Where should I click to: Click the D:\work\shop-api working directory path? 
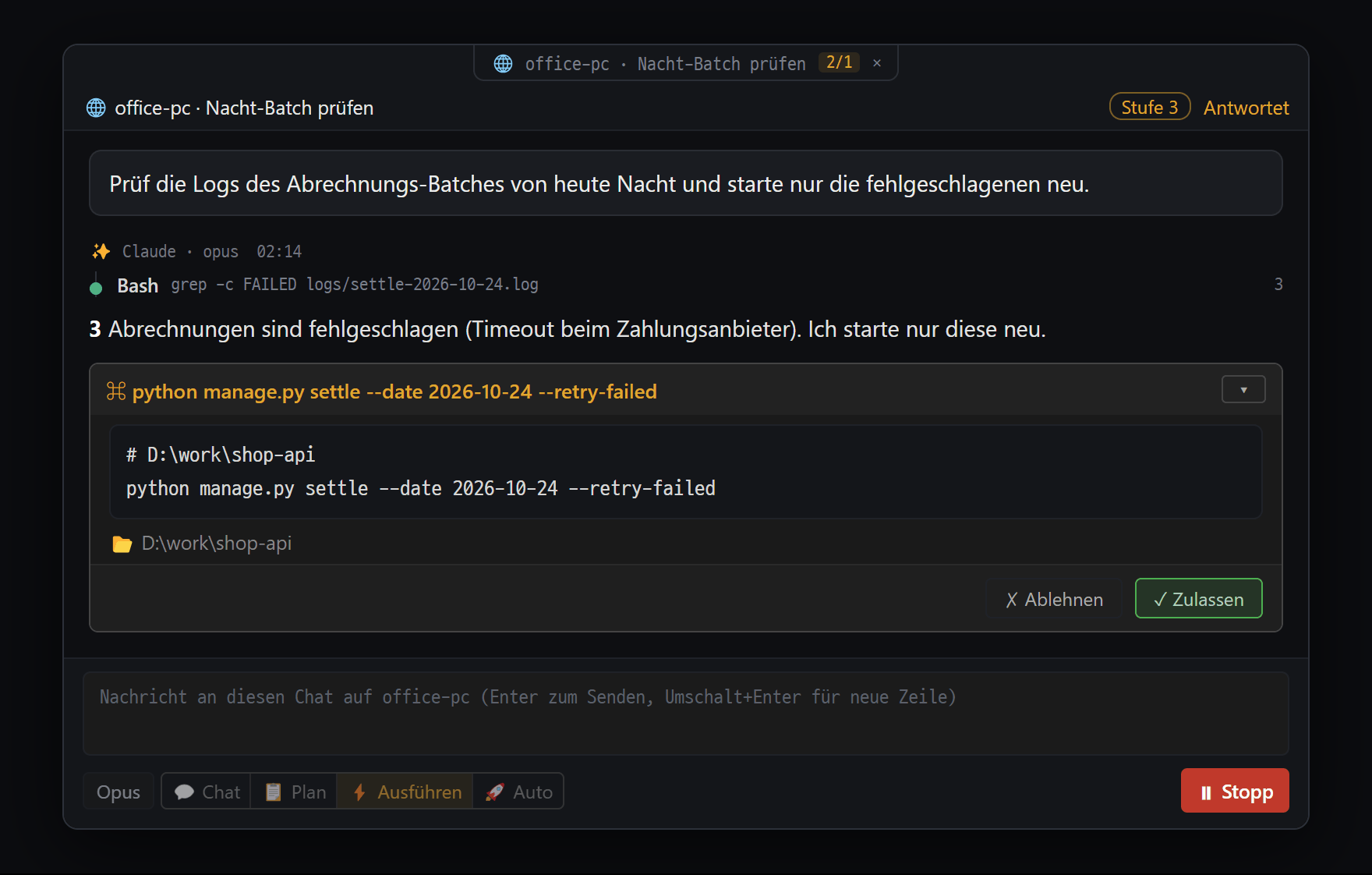point(217,544)
